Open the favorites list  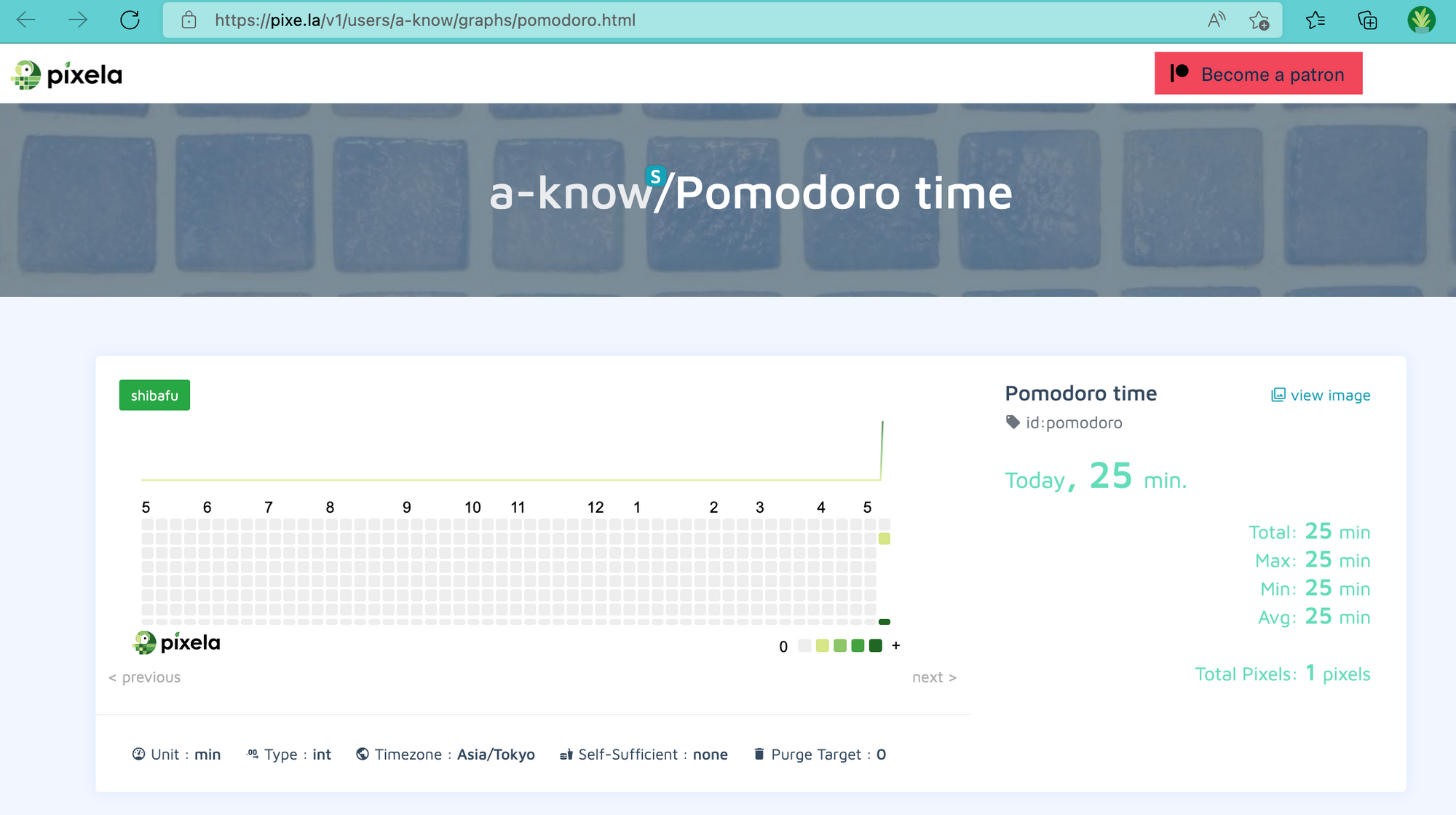pos(1315,20)
